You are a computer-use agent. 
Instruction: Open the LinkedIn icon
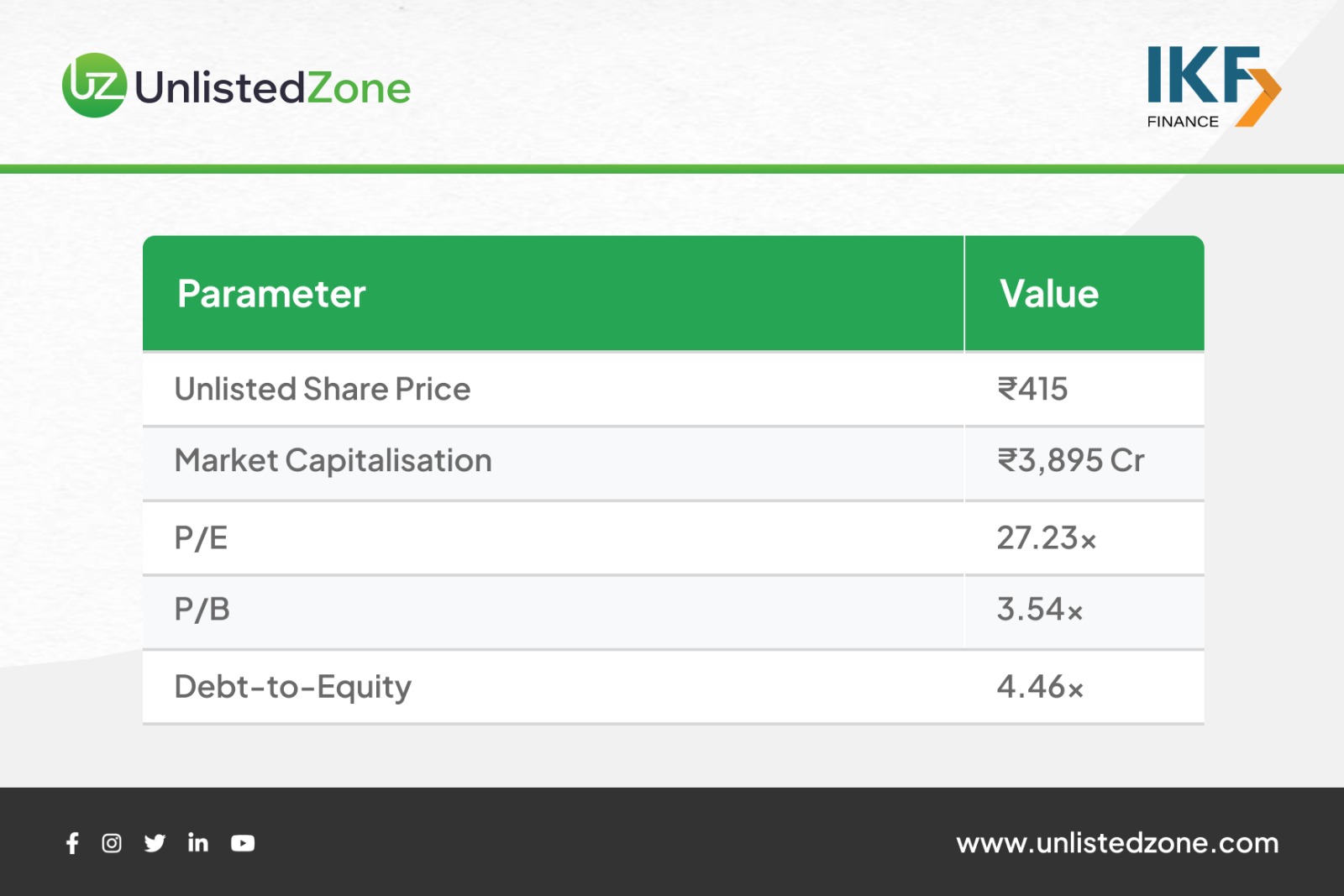click(198, 842)
